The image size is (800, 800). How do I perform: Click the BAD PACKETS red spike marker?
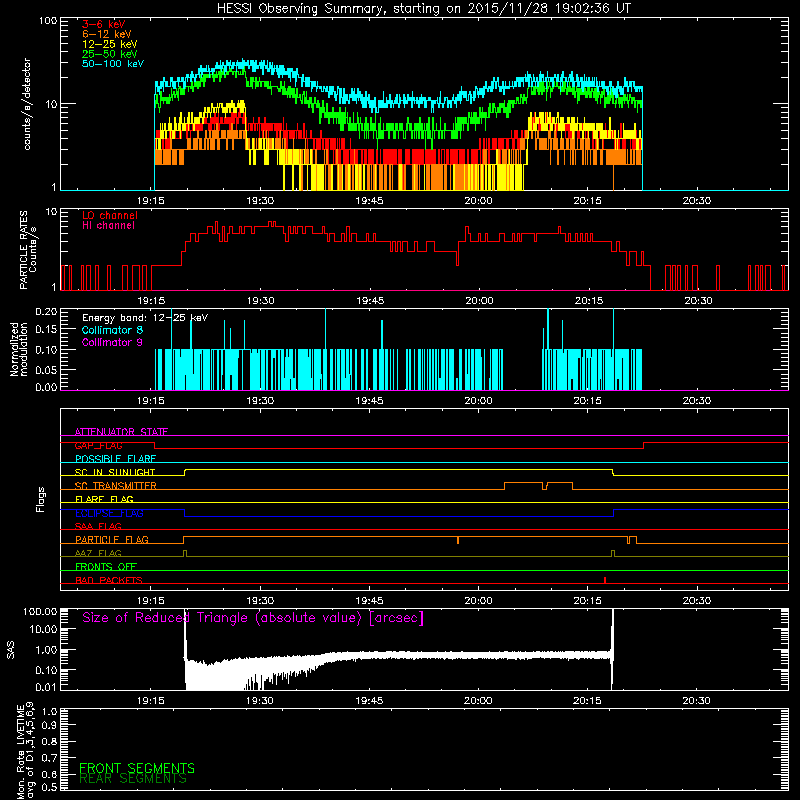click(605, 580)
